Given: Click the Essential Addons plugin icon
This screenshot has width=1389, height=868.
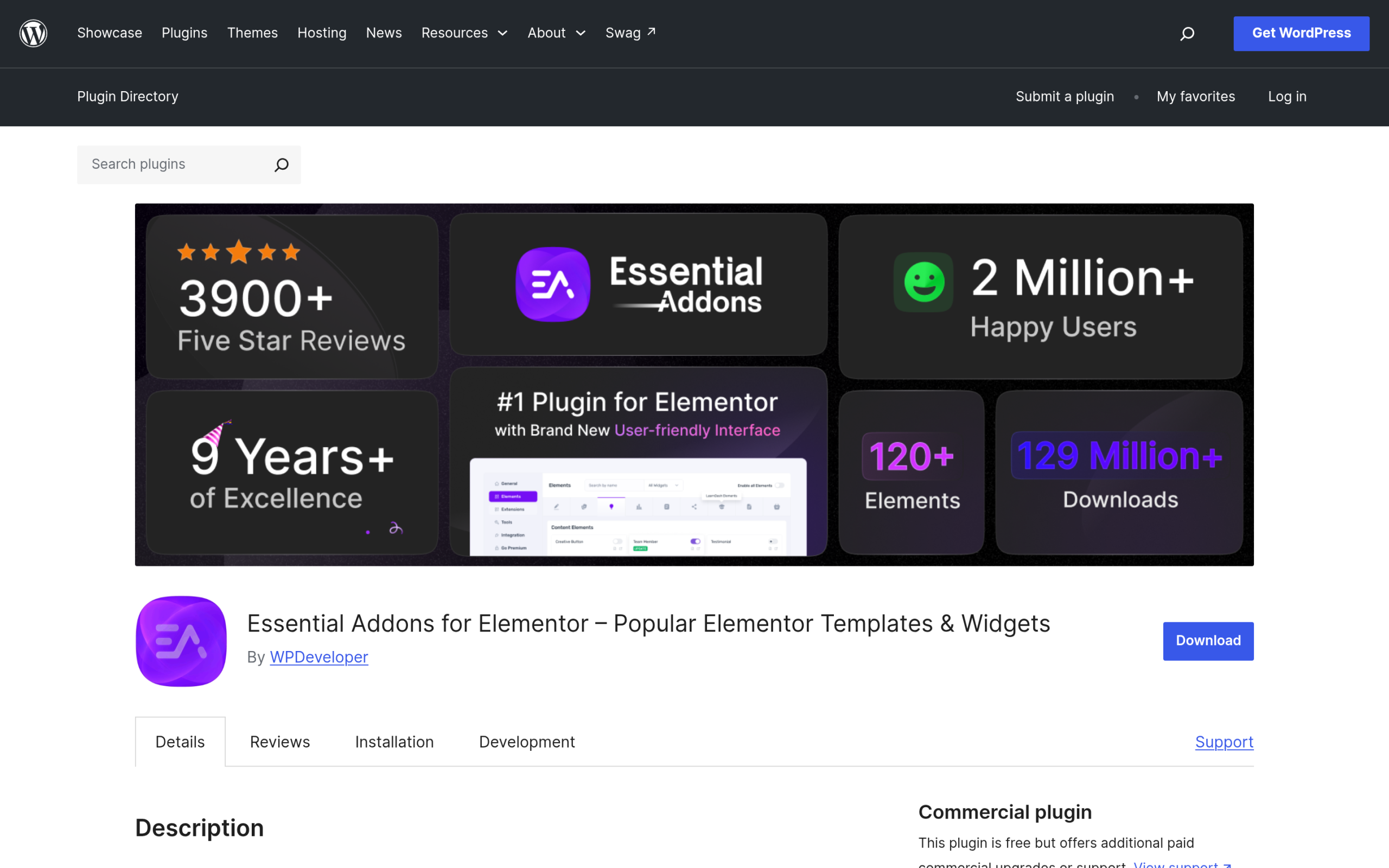Looking at the screenshot, I should (x=181, y=641).
